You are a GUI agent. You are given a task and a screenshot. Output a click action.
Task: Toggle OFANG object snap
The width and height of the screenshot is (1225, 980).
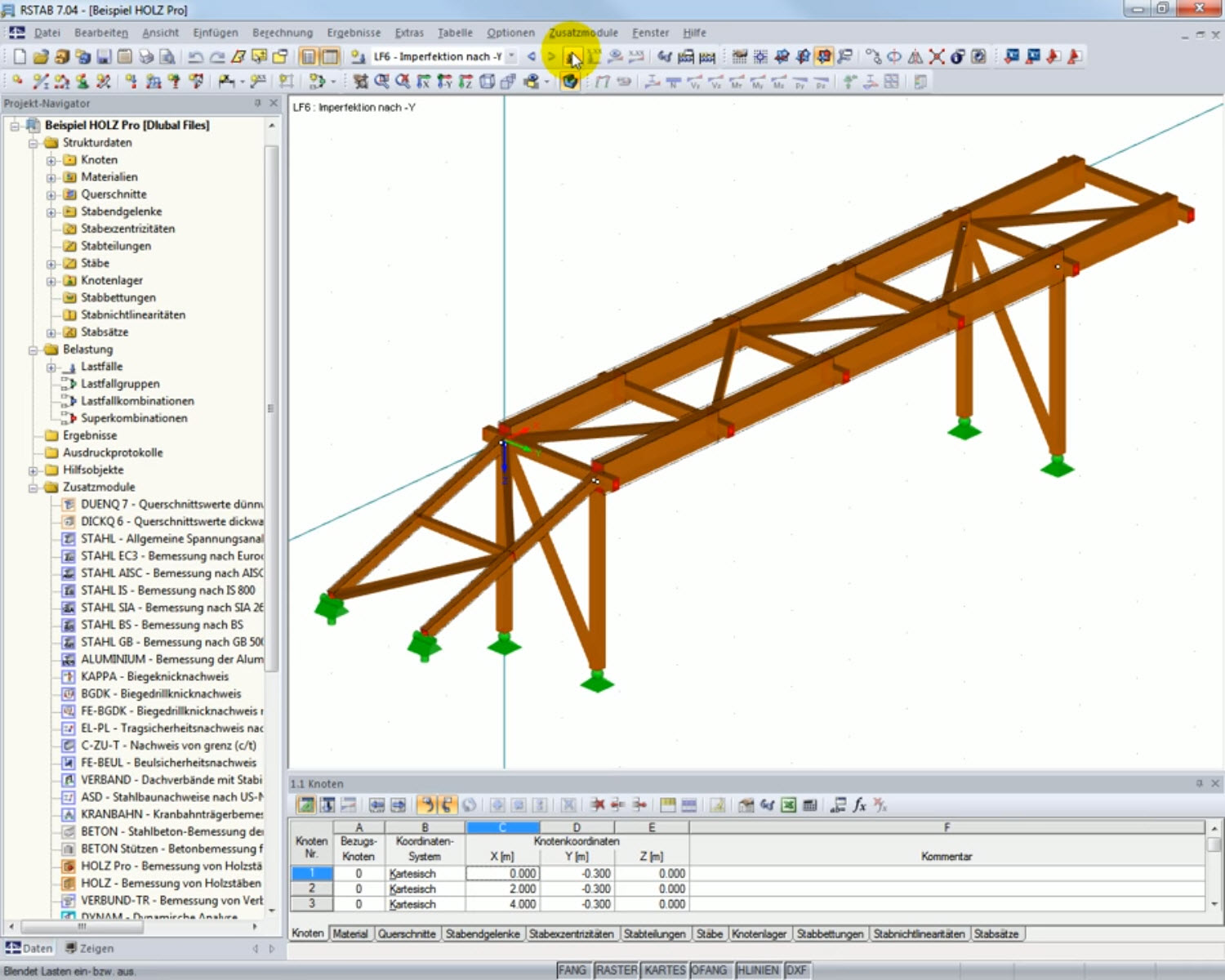coord(709,970)
